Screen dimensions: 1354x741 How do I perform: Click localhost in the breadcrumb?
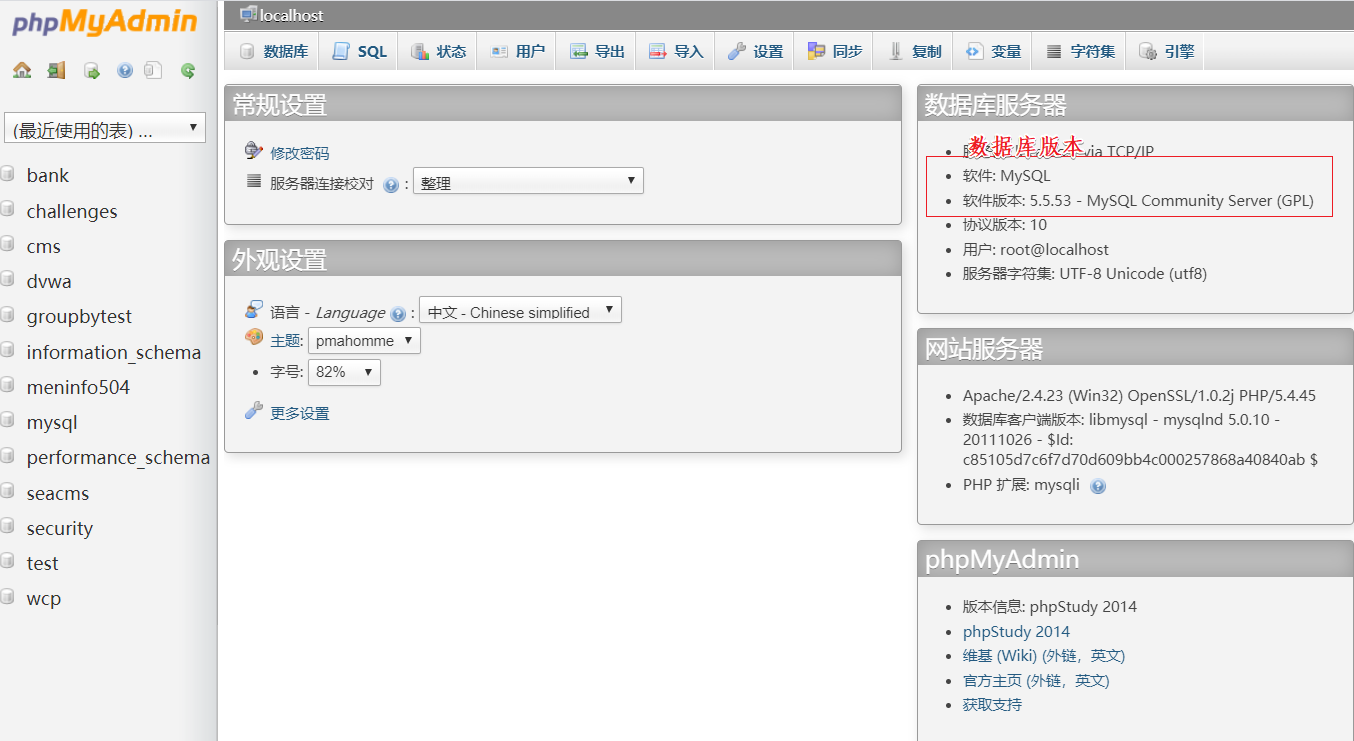(291, 15)
